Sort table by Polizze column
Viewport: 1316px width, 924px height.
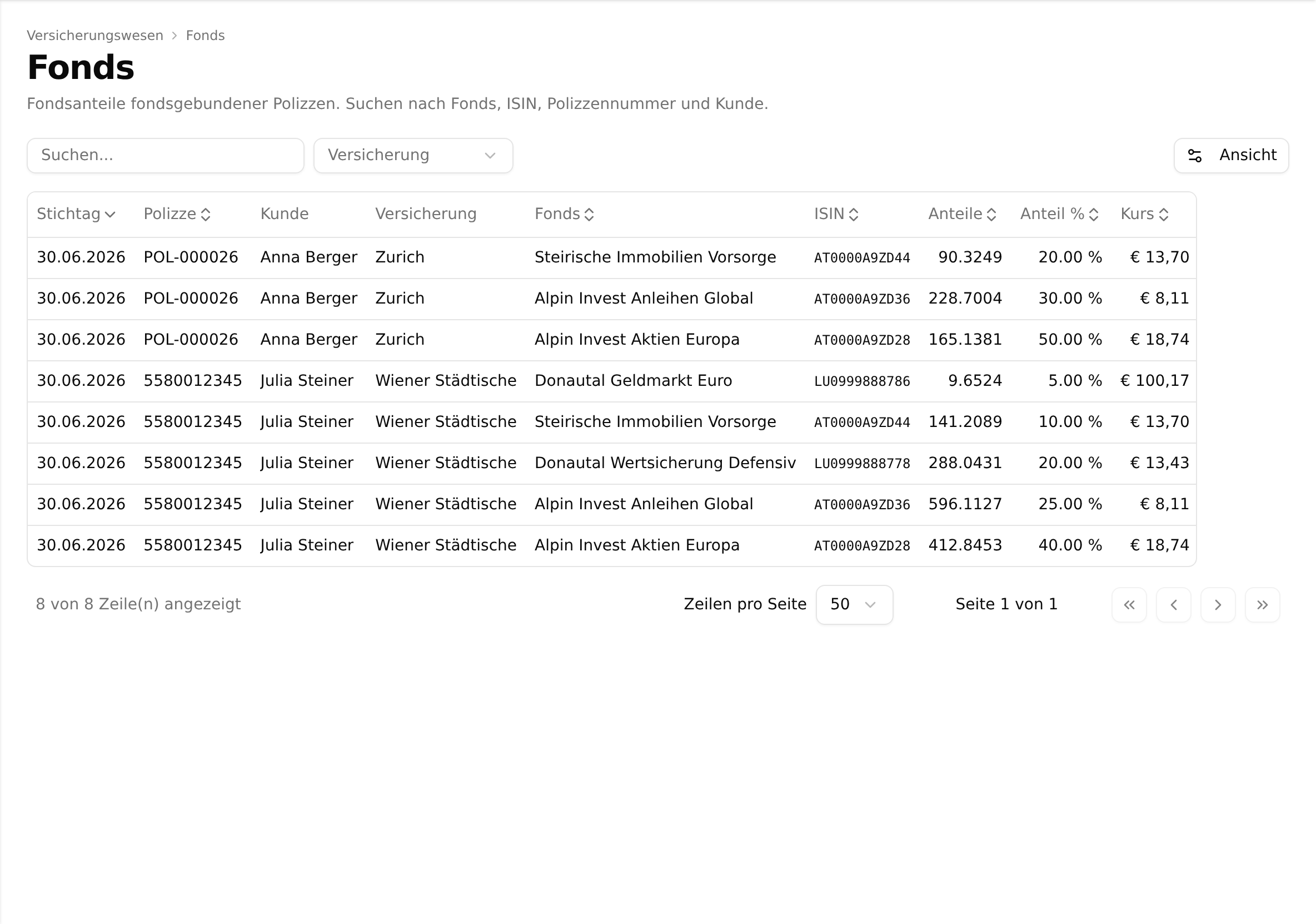[x=177, y=214]
